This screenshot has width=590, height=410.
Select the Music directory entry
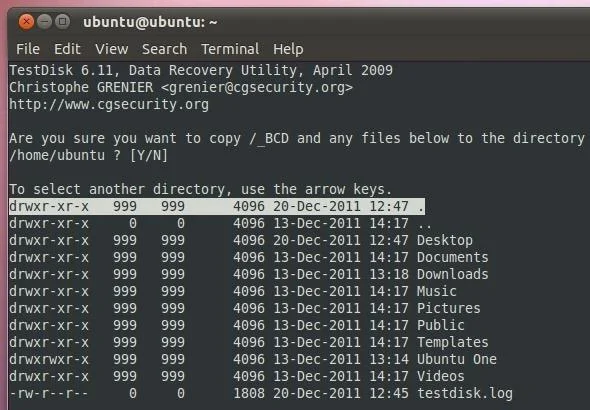click(x=233, y=291)
